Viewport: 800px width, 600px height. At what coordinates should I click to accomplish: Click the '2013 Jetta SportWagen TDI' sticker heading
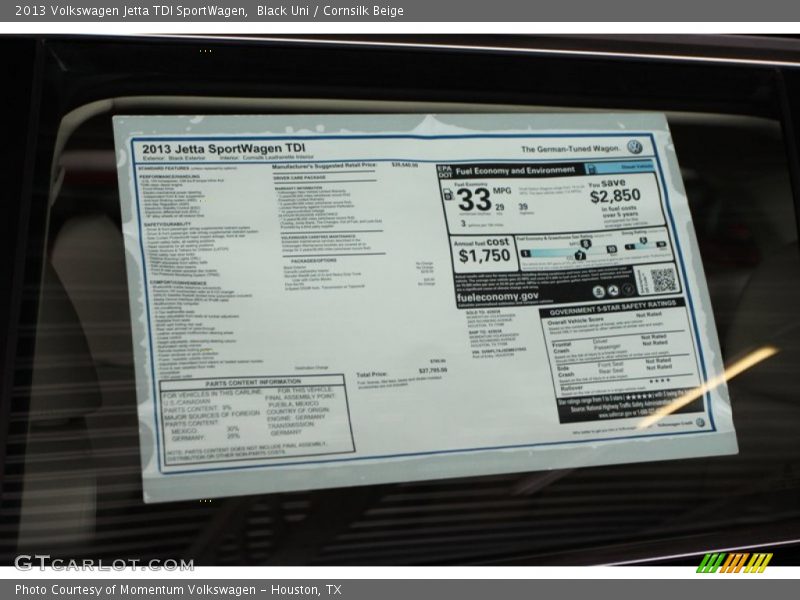point(209,147)
